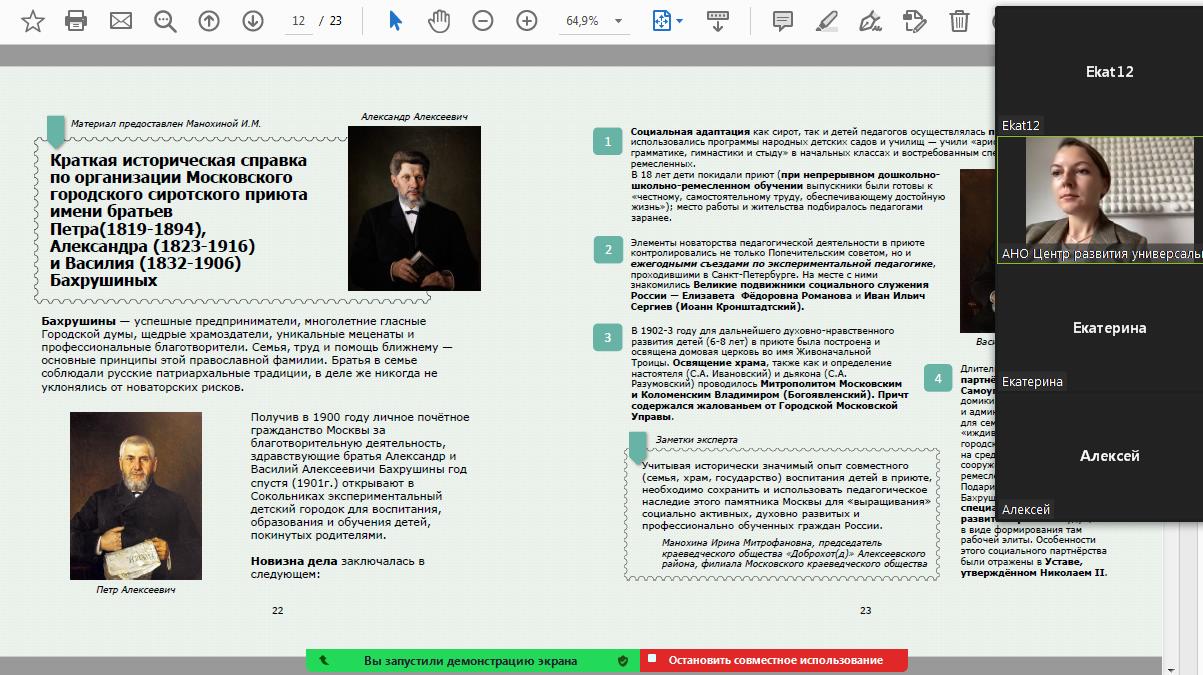Click the page number field showing 12
The image size is (1203, 675).
298,21
